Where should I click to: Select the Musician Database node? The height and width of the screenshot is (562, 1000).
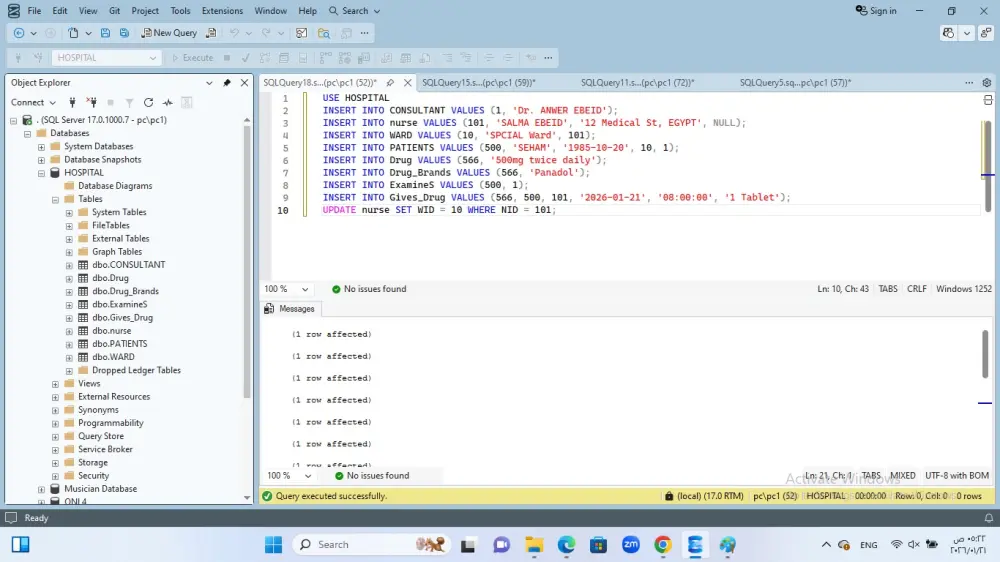click(100, 489)
